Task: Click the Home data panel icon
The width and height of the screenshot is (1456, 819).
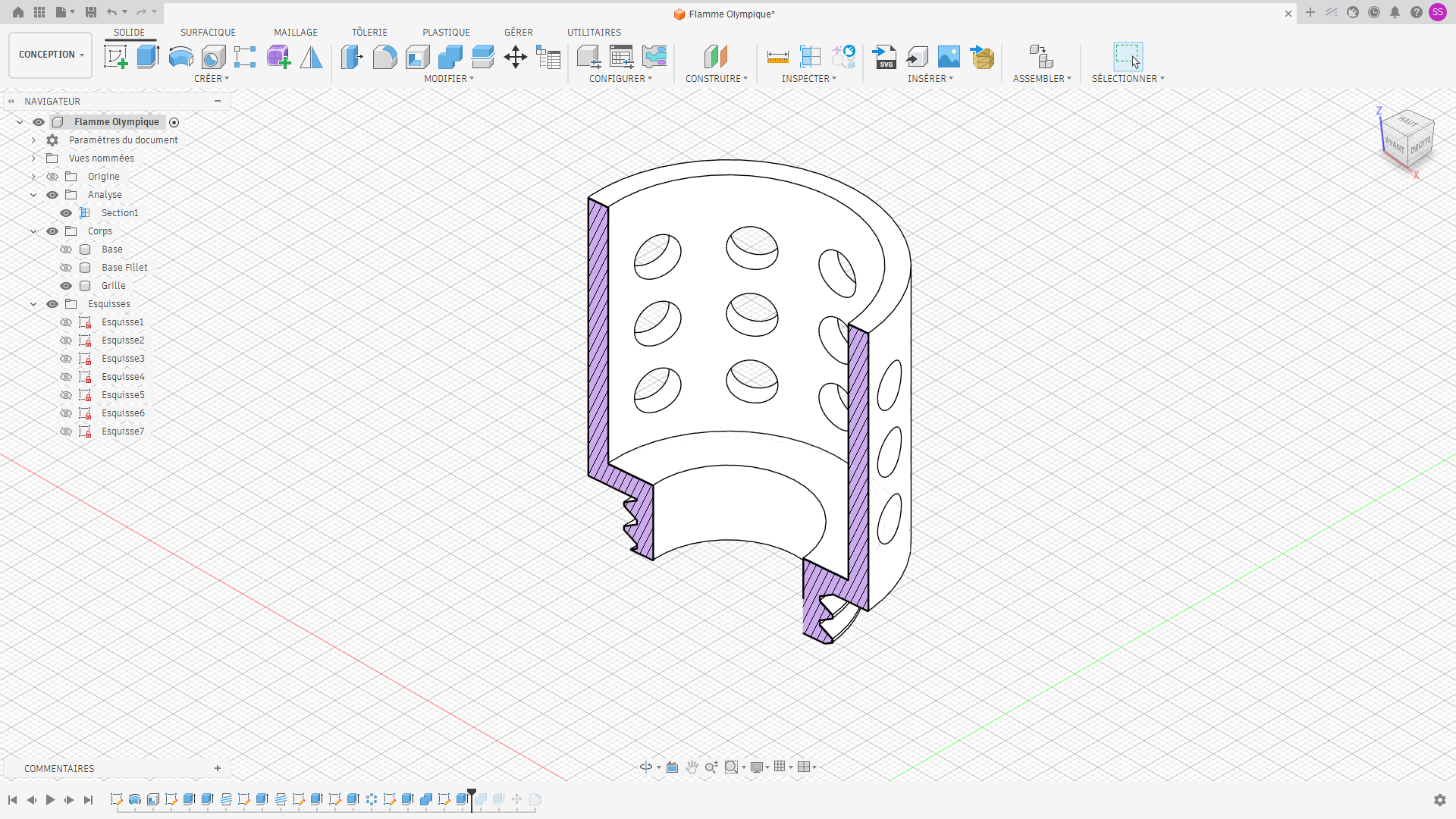Action: (x=18, y=12)
